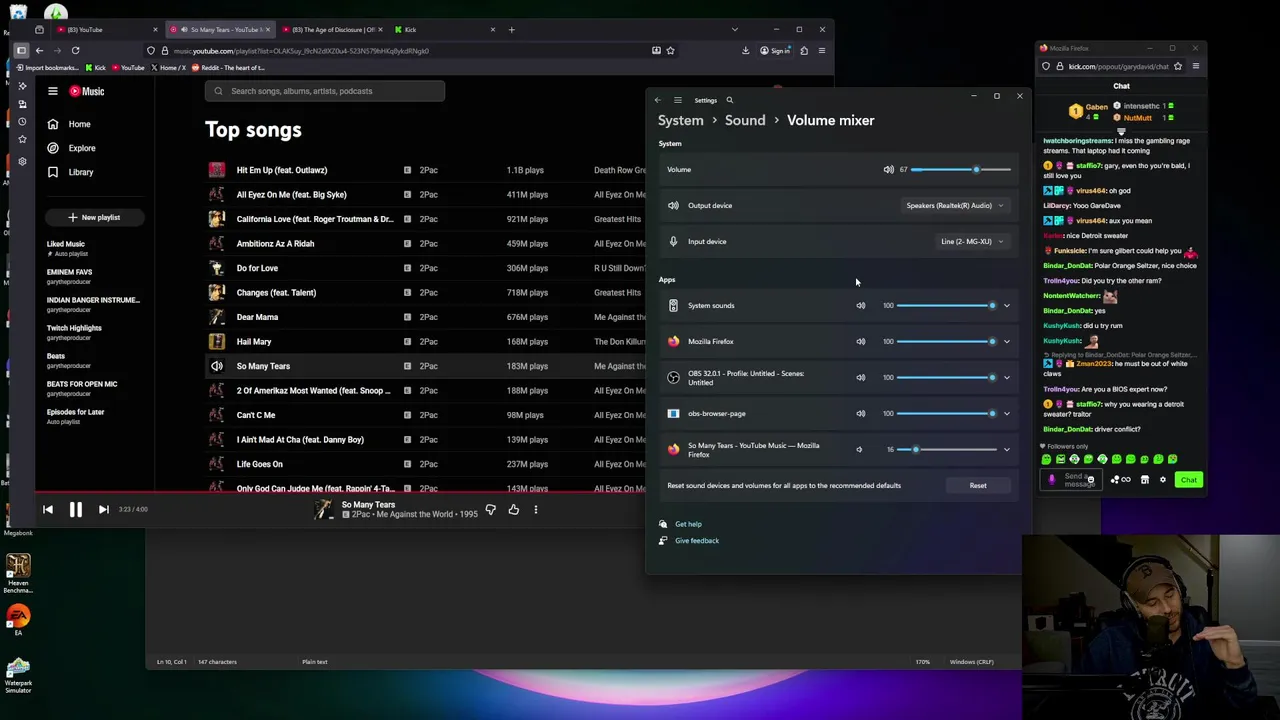
Task: Expand System sounds row chevron
Action: [x=1007, y=306]
